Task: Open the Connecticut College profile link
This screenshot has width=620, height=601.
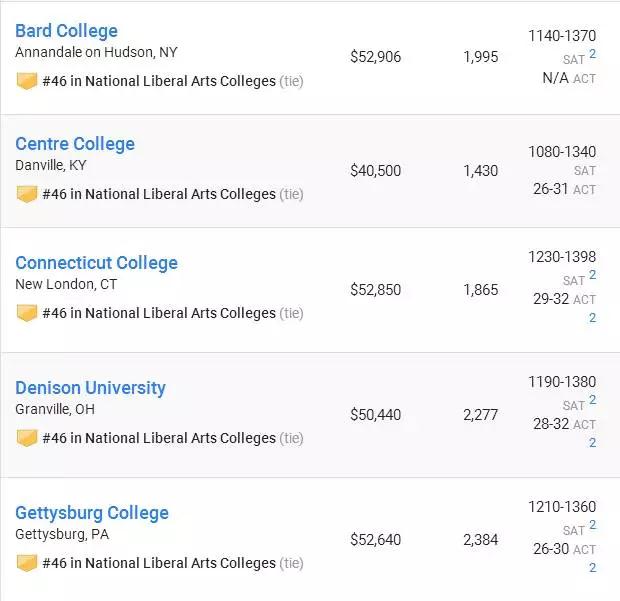Action: [96, 263]
